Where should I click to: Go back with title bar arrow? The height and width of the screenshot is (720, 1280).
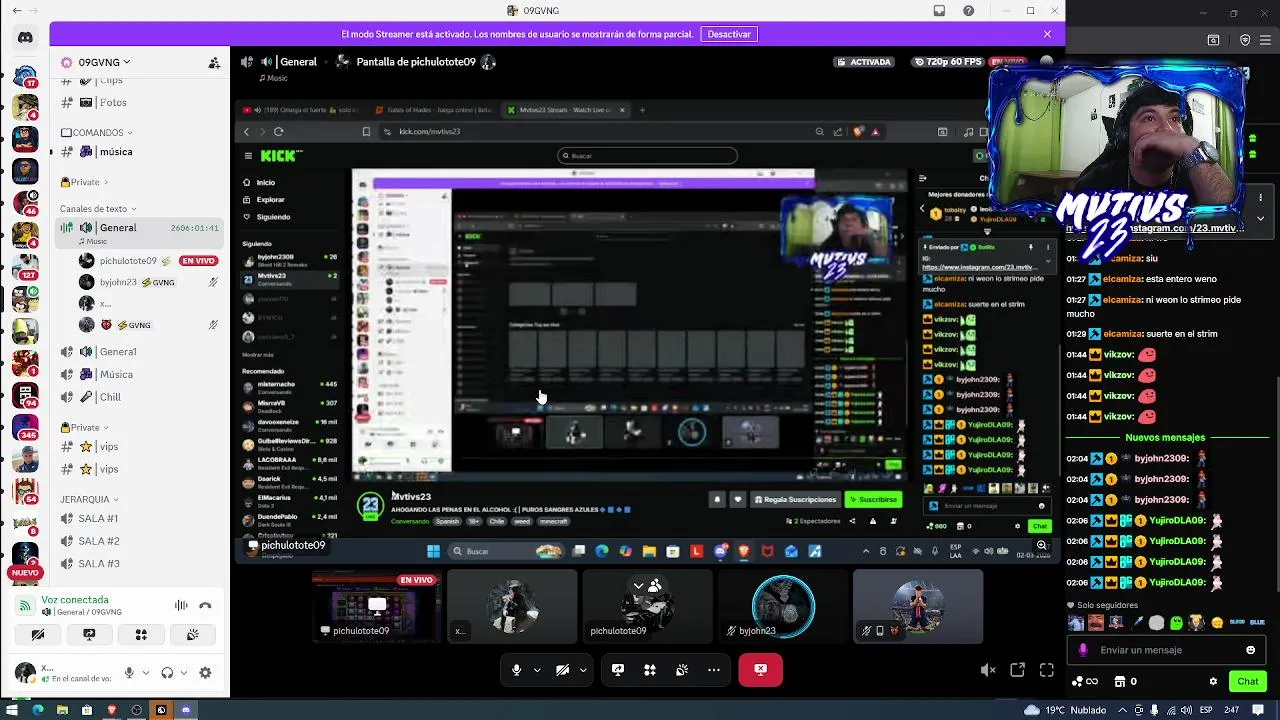click(x=16, y=10)
